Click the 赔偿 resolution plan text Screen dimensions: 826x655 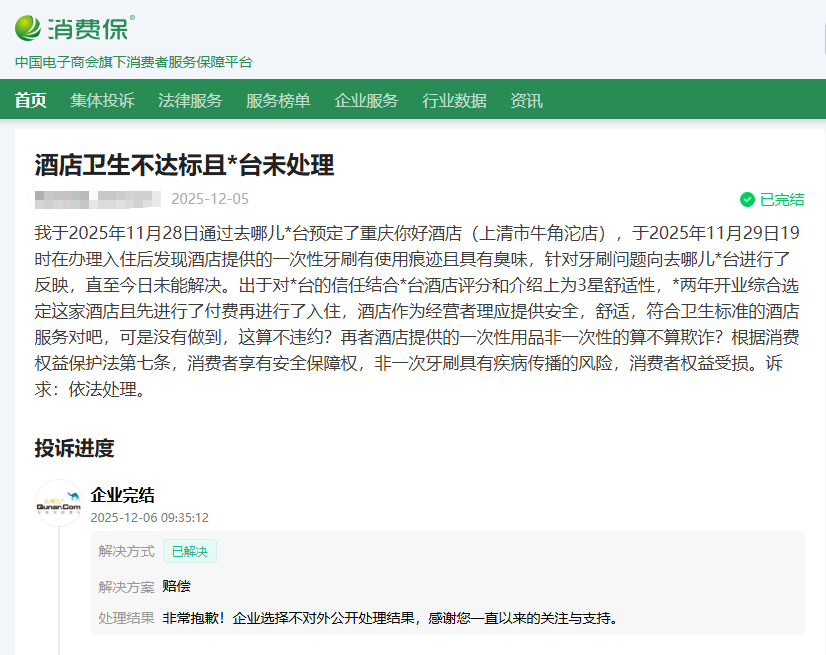click(176, 585)
